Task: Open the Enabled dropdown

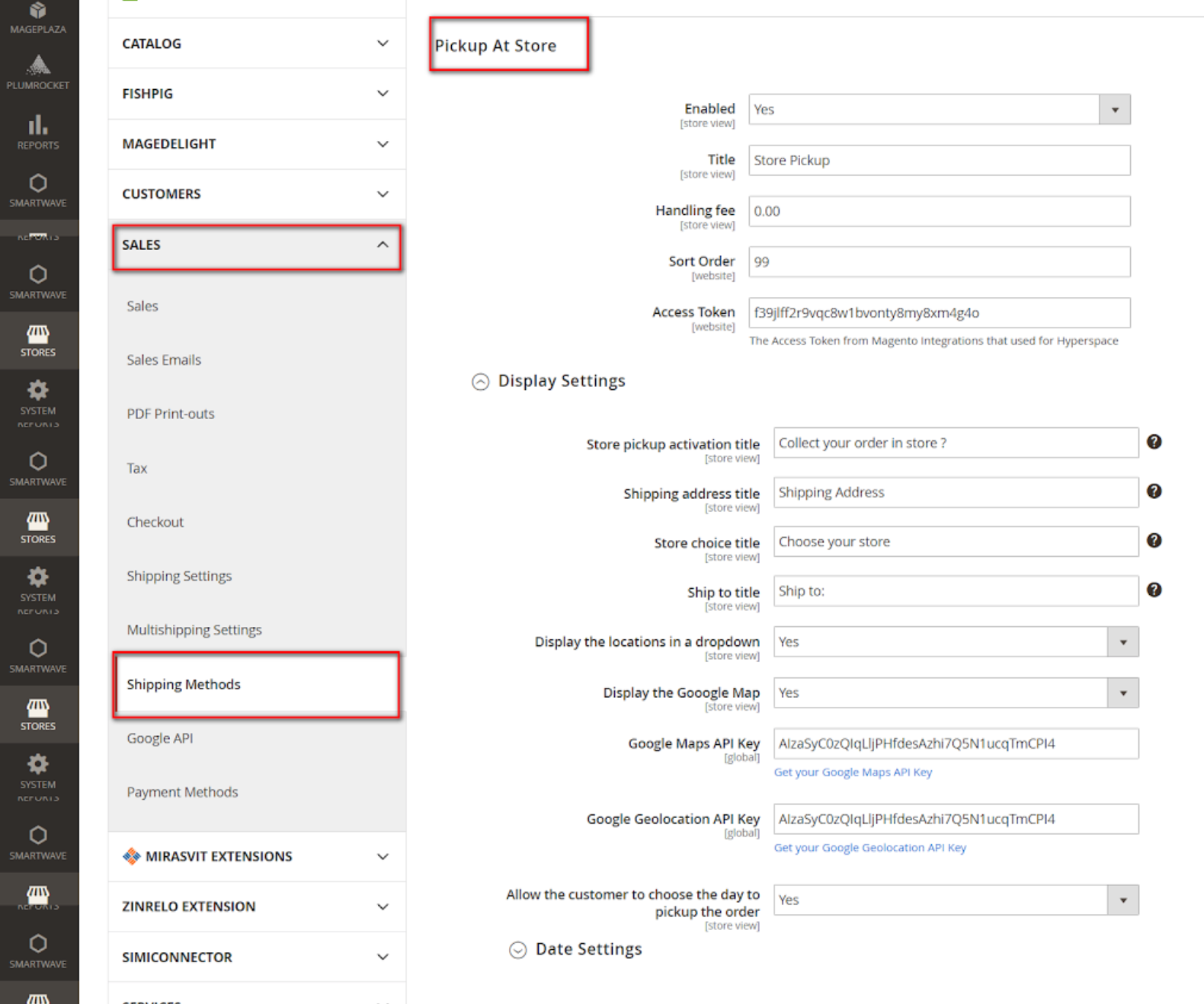Action: click(x=939, y=110)
